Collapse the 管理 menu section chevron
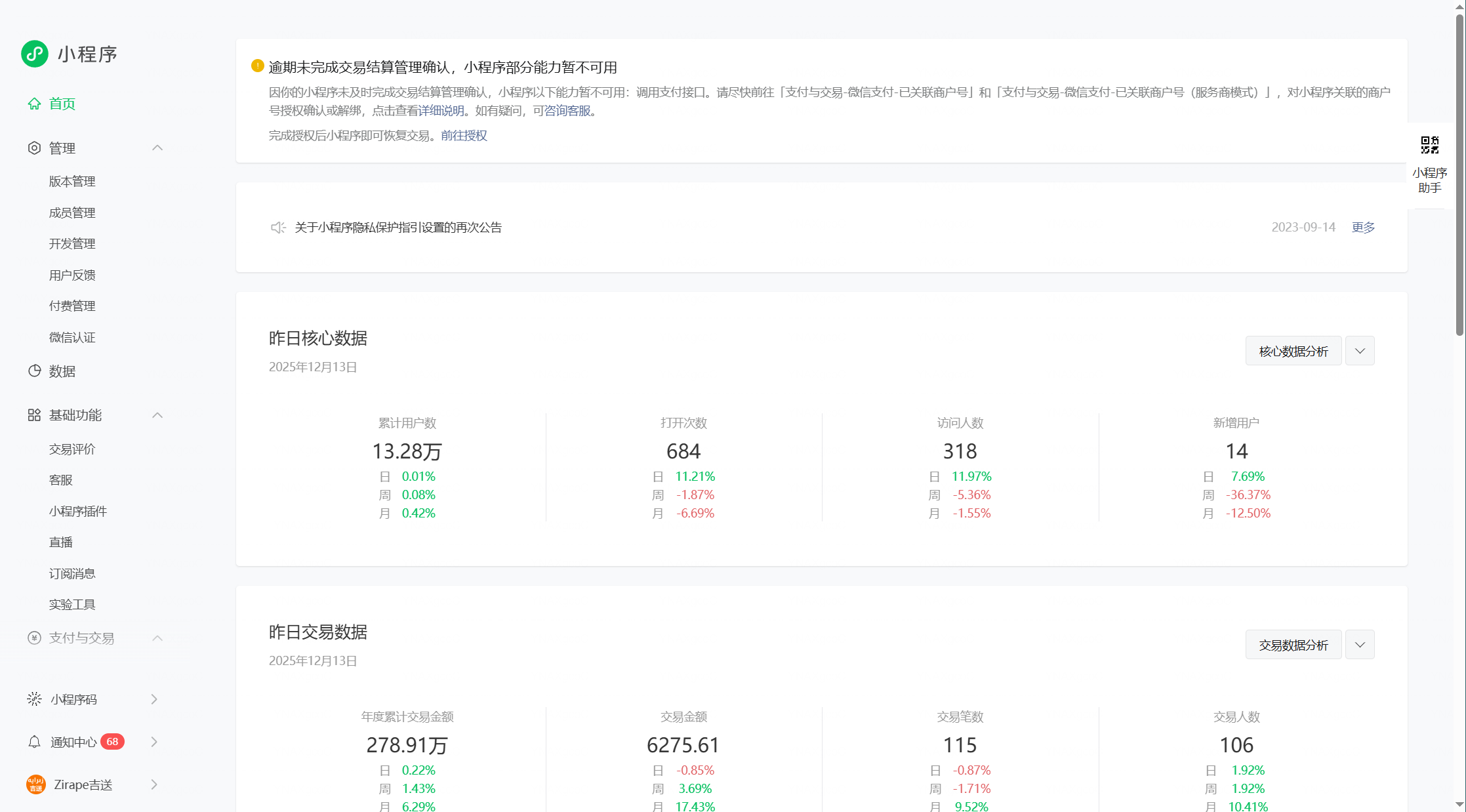Viewport: 1466px width, 812px height. 157,148
